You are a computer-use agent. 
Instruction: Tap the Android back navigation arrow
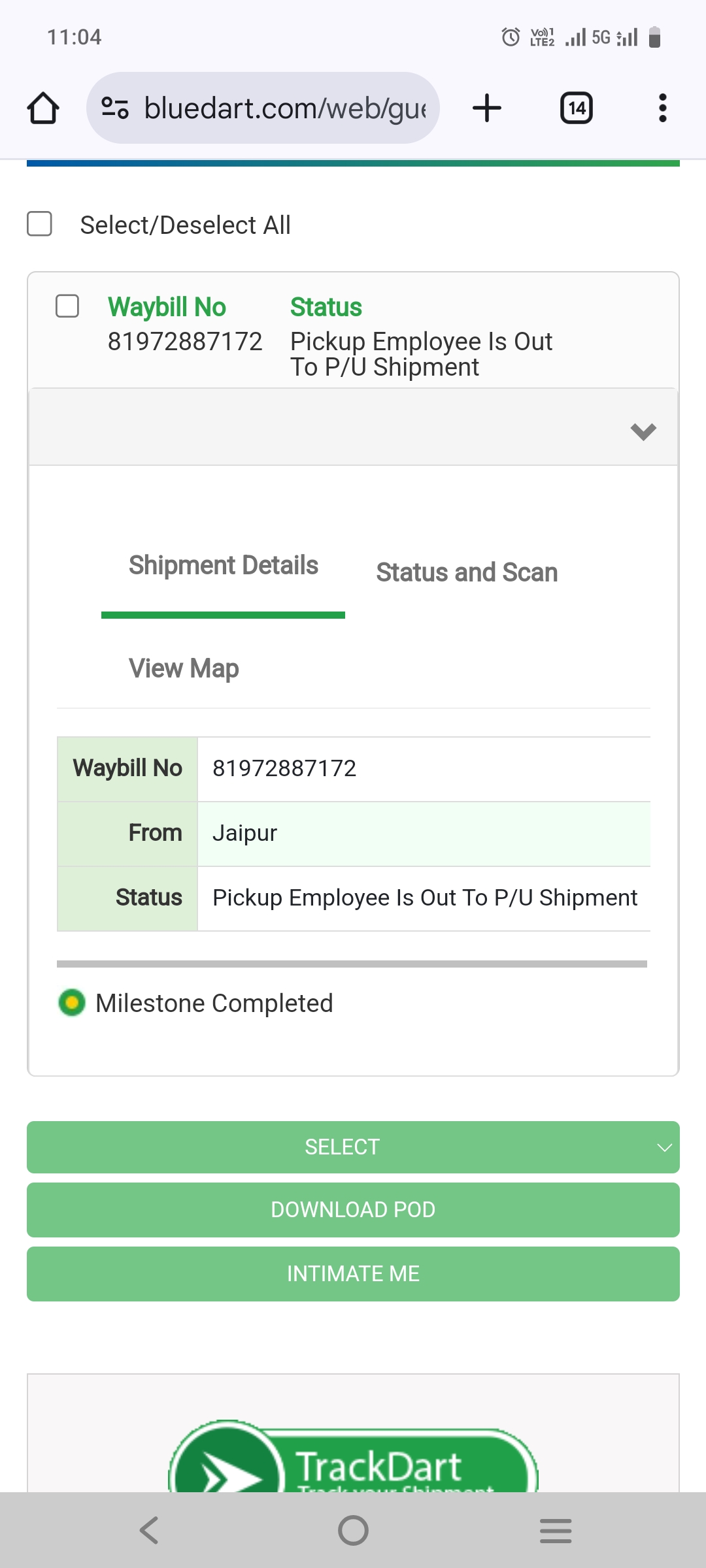pos(150,1530)
